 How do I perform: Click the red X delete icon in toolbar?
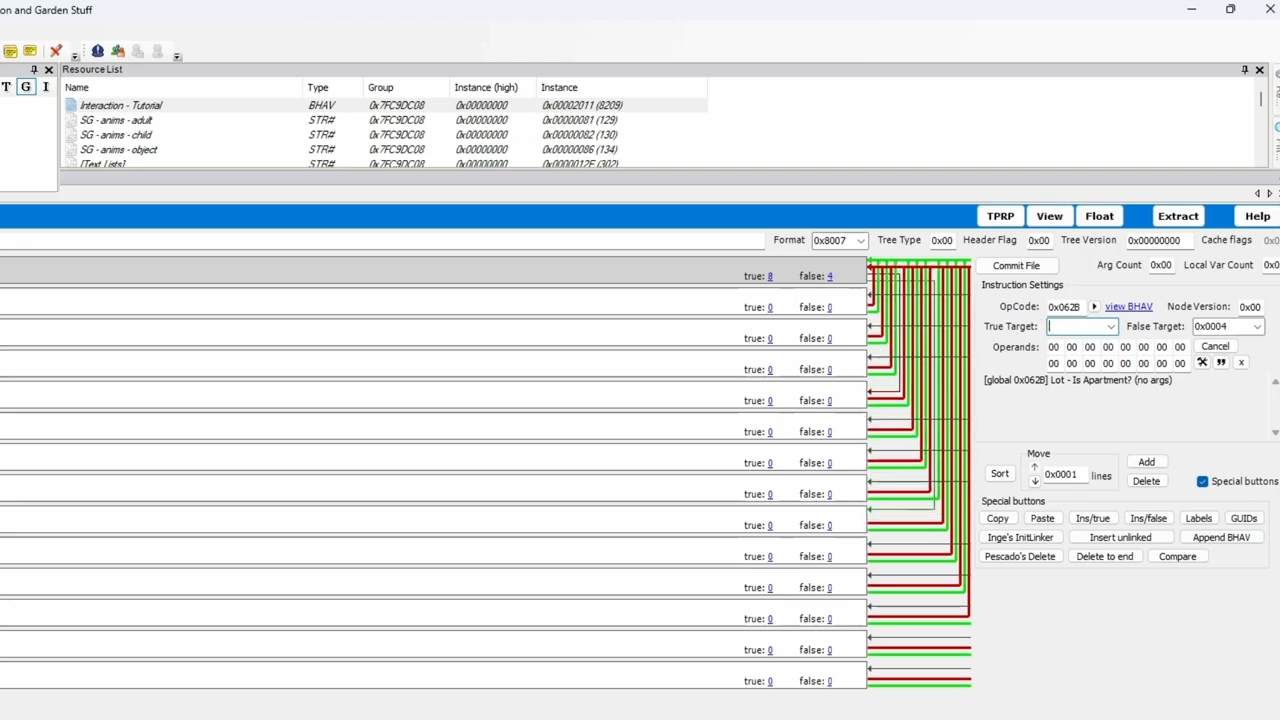pos(56,51)
